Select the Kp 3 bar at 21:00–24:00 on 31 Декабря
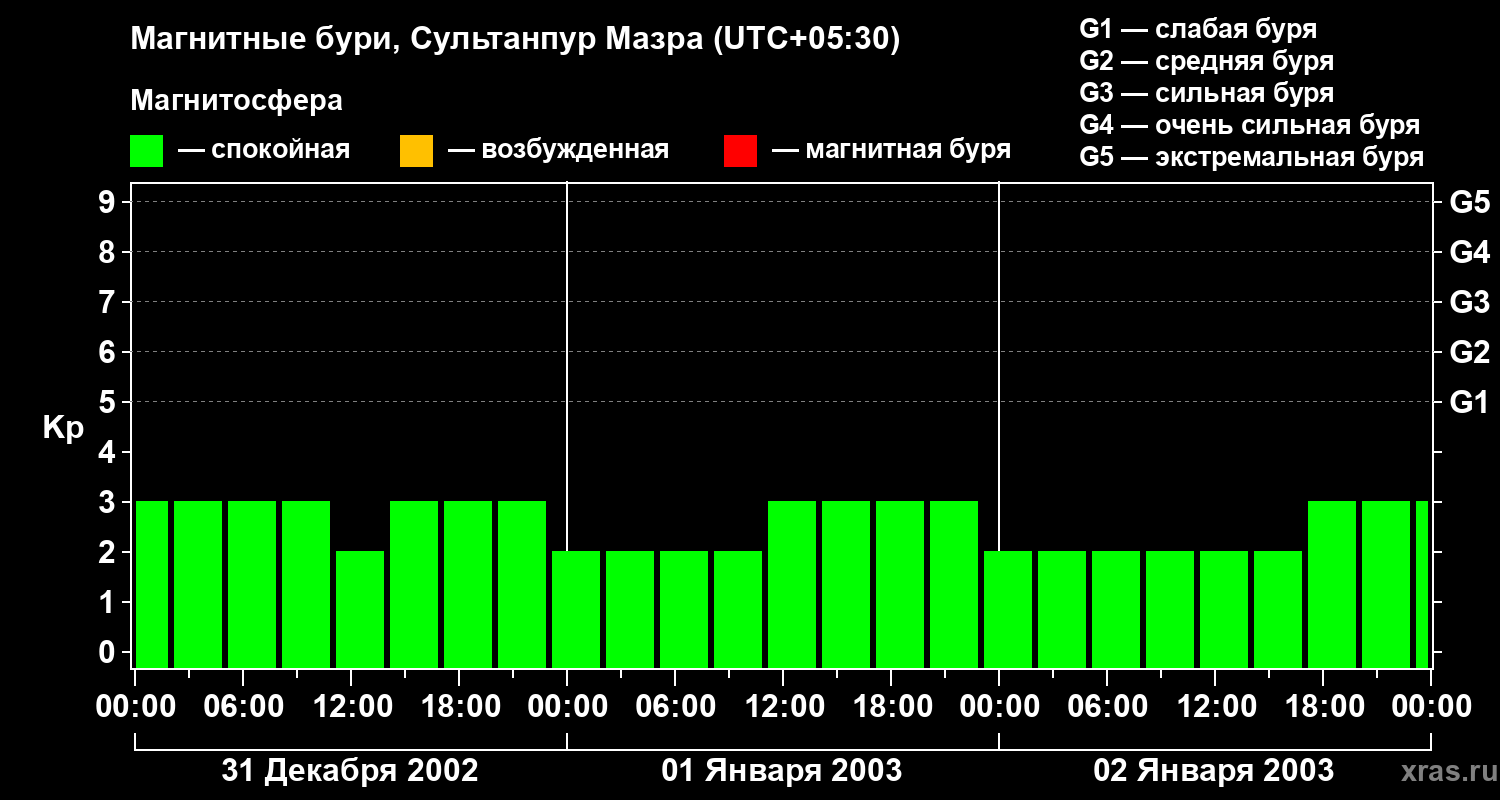The width and height of the screenshot is (1500, 800). [x=522, y=584]
